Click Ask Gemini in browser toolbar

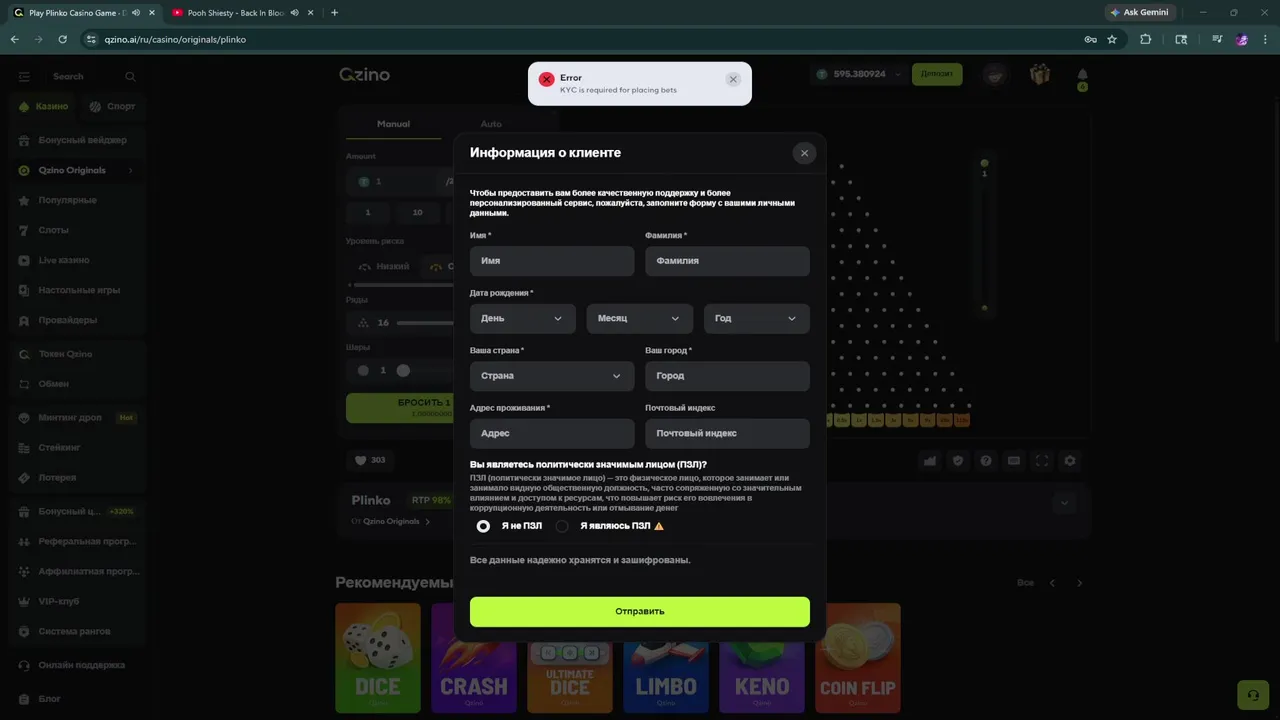[1138, 13]
